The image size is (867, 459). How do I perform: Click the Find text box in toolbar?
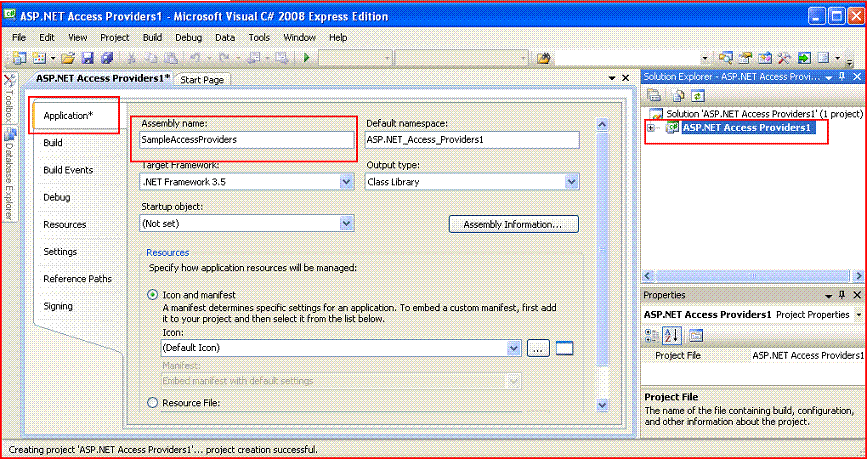click(x=627, y=58)
